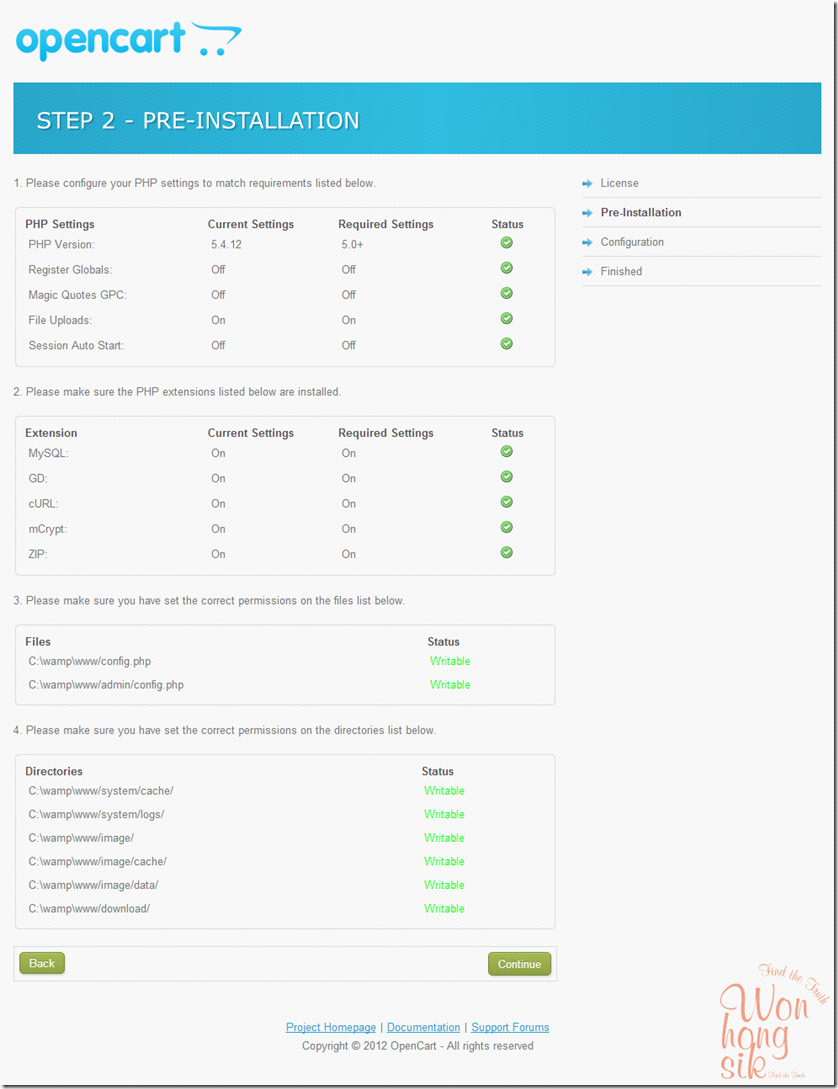The image size is (838, 1089).
Task: Click Writable status for www/config.php
Action: pos(450,661)
